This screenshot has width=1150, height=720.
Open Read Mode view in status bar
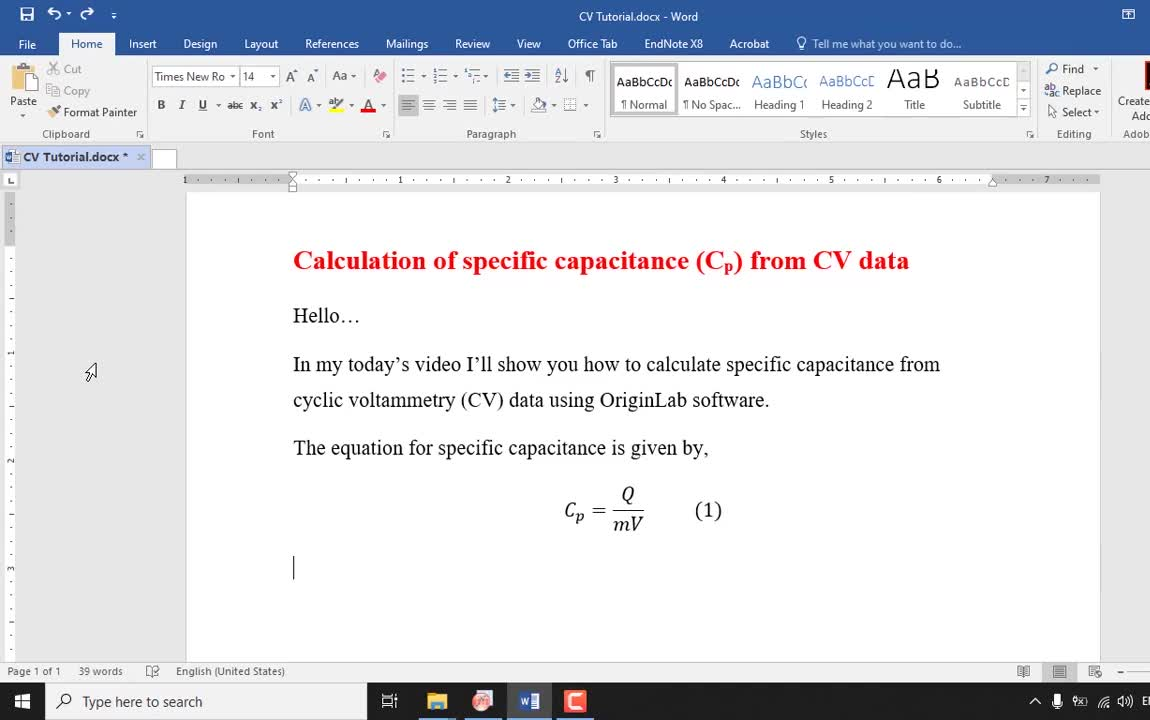click(1023, 671)
